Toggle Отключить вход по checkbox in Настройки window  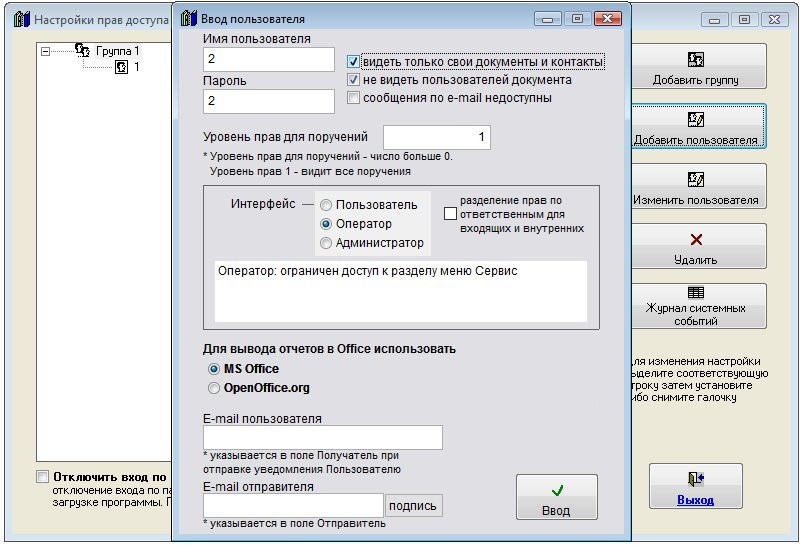42,477
